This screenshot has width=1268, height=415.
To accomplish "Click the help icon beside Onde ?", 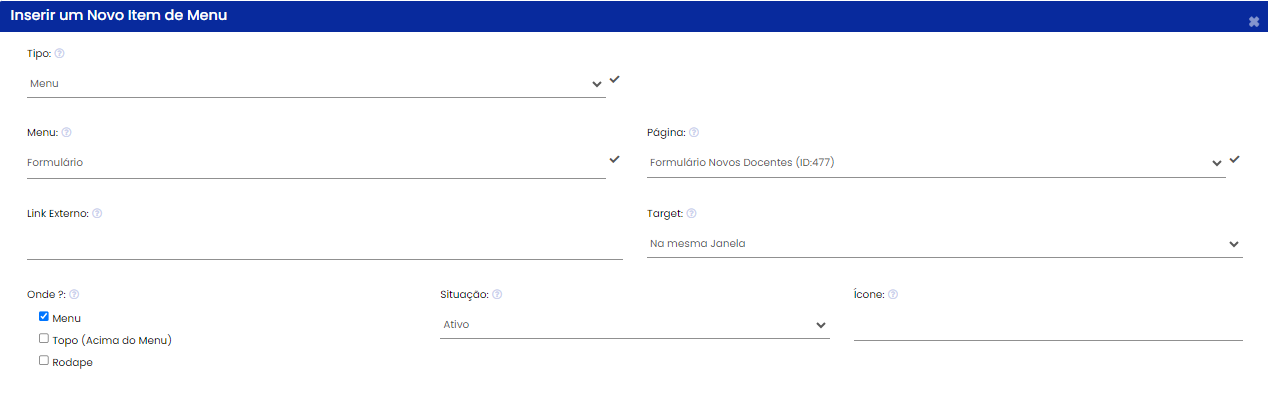I will 74,295.
